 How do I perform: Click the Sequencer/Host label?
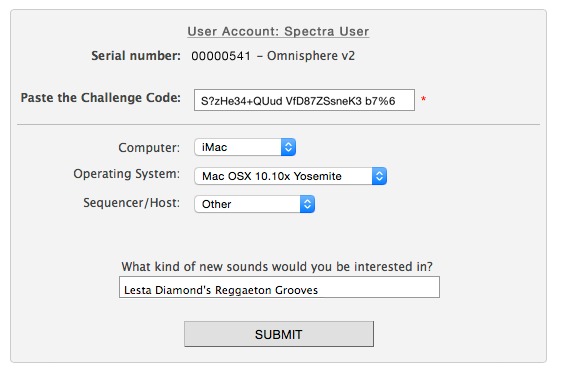(x=132, y=203)
